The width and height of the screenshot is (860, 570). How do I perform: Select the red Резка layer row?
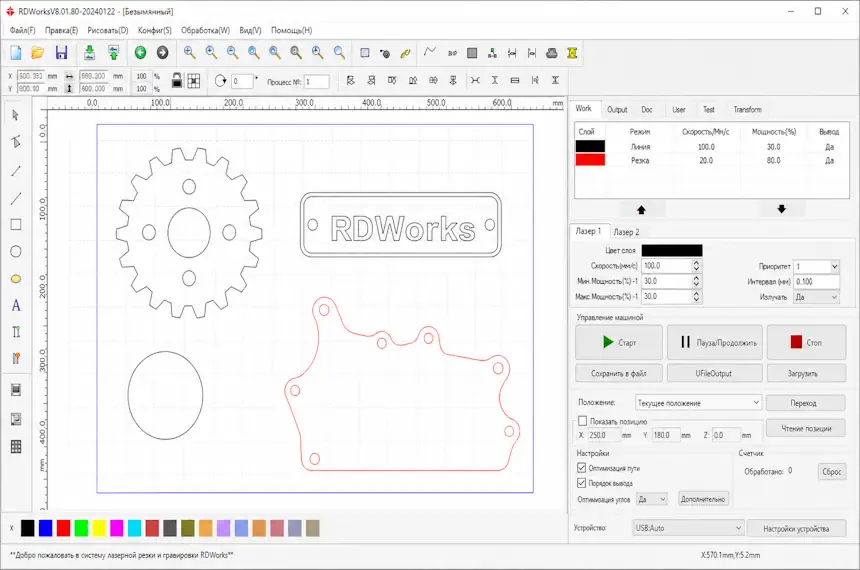(x=711, y=160)
